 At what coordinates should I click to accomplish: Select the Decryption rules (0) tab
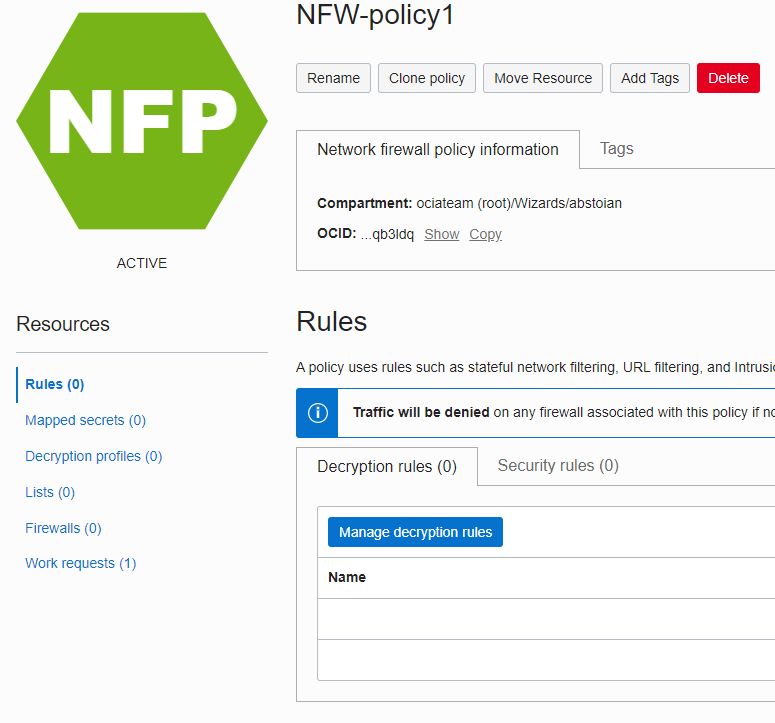387,467
